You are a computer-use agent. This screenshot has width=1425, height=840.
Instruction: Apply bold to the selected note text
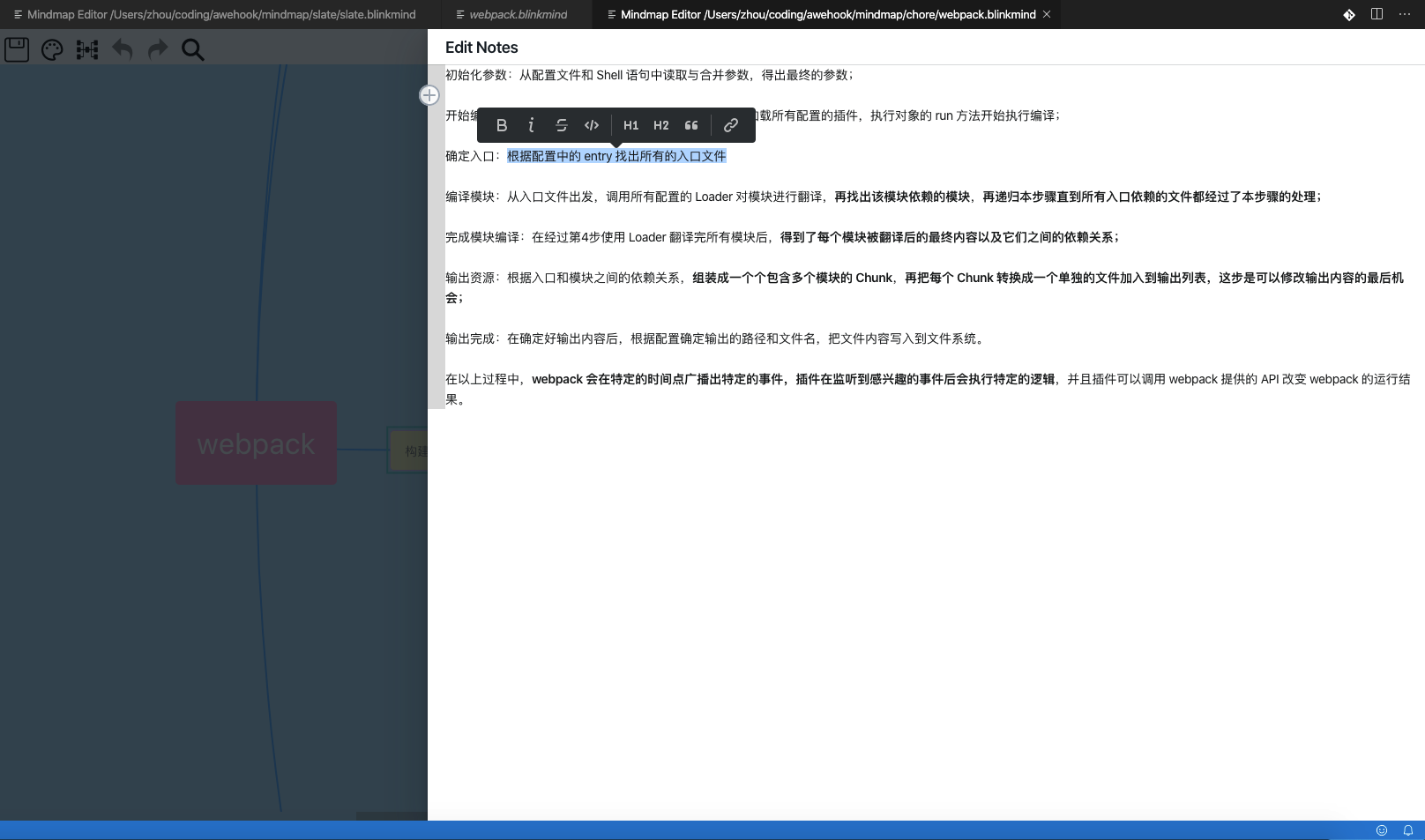tap(502, 125)
